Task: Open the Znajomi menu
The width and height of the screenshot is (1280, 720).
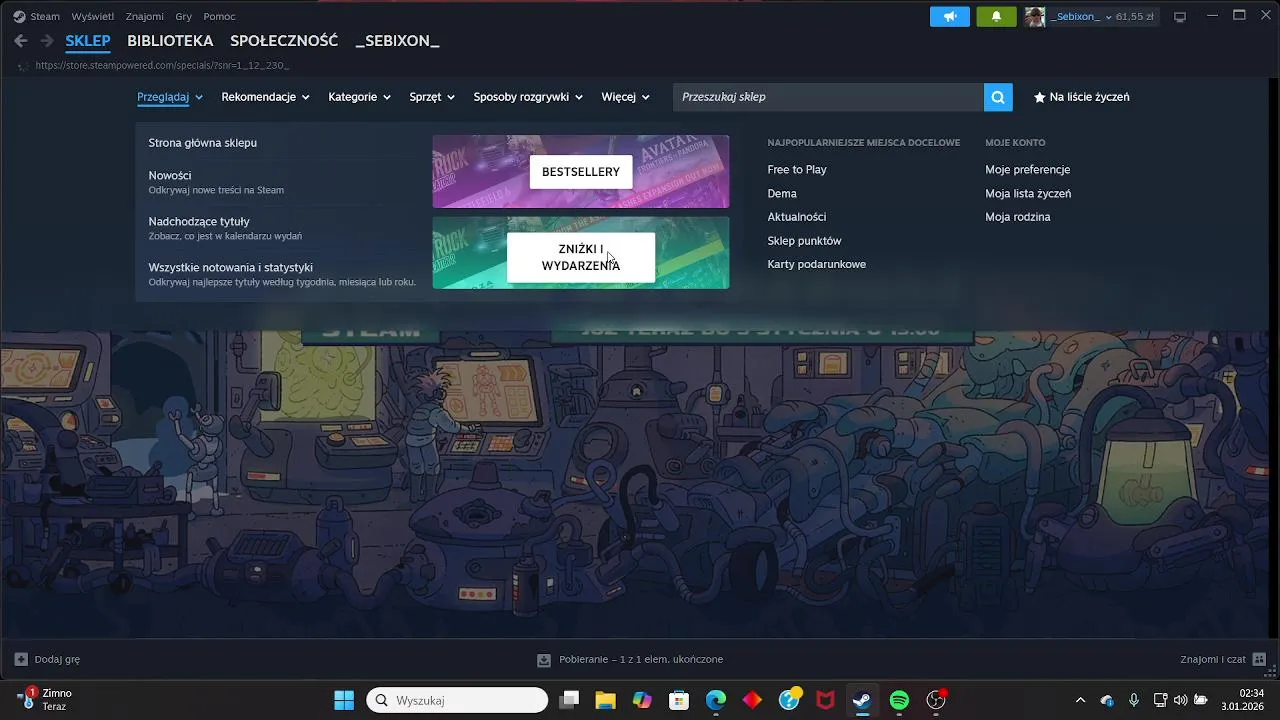Action: coord(144,16)
